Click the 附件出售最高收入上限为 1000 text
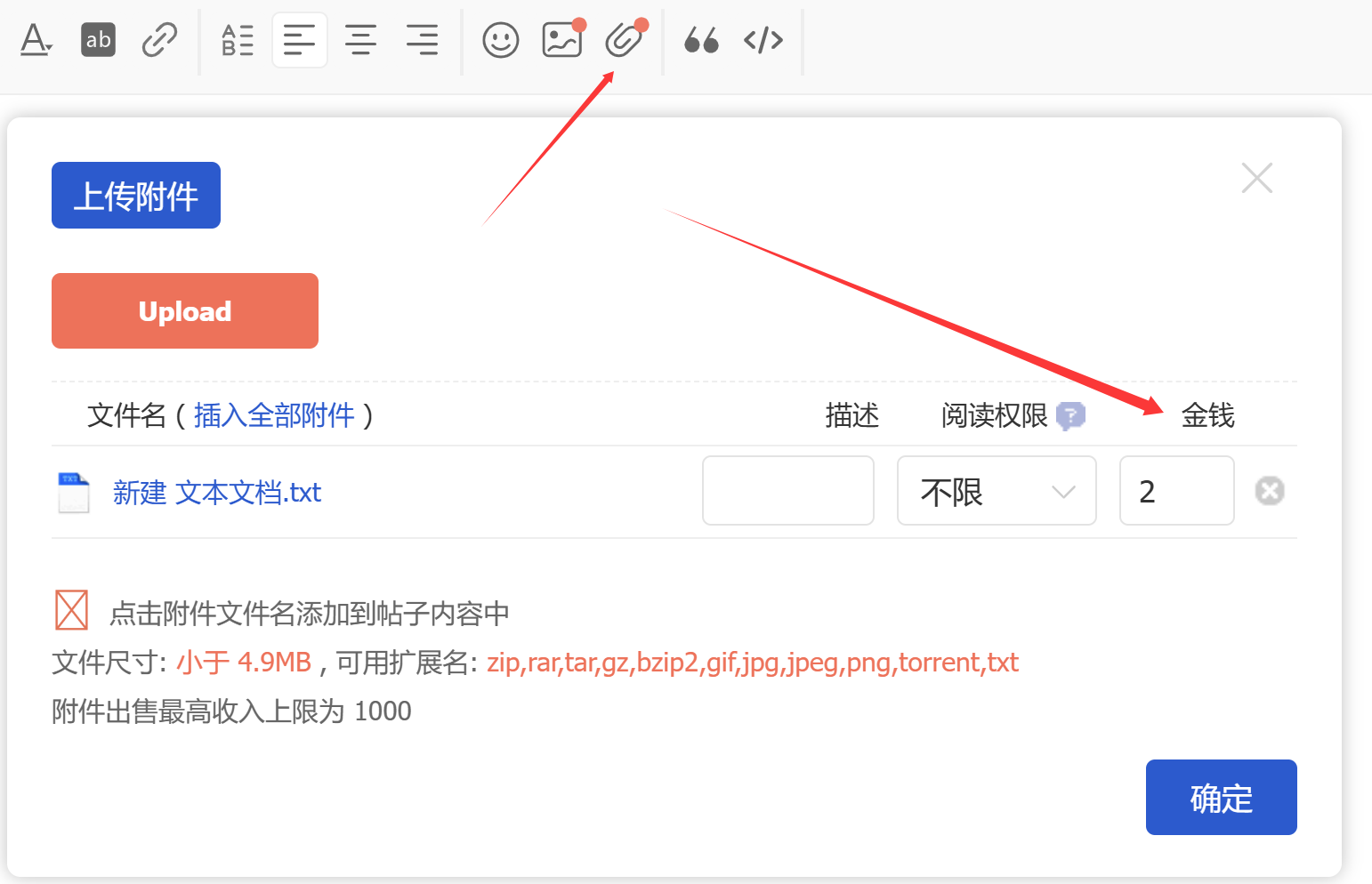 231,711
